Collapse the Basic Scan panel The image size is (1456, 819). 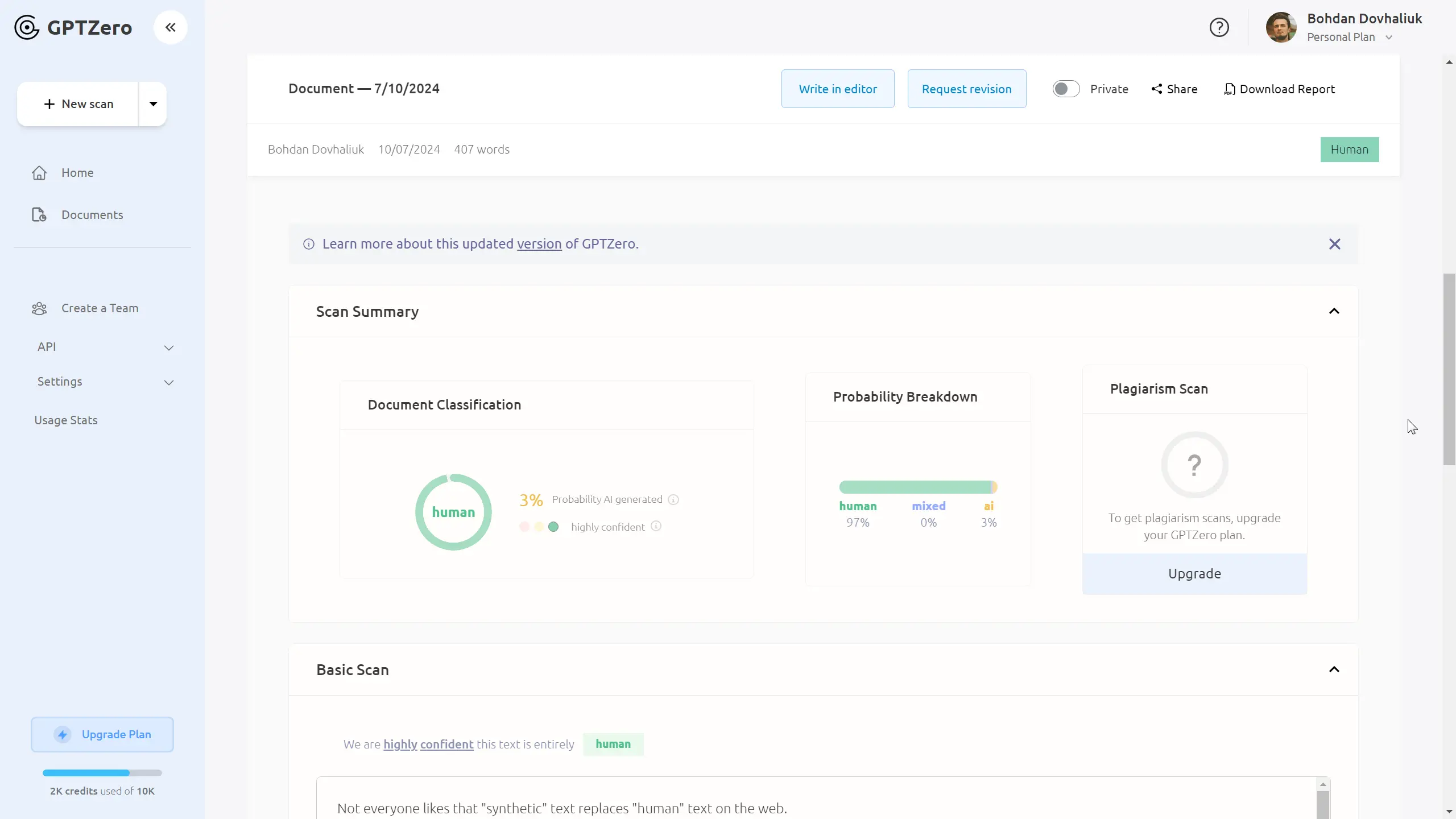coord(1334,669)
